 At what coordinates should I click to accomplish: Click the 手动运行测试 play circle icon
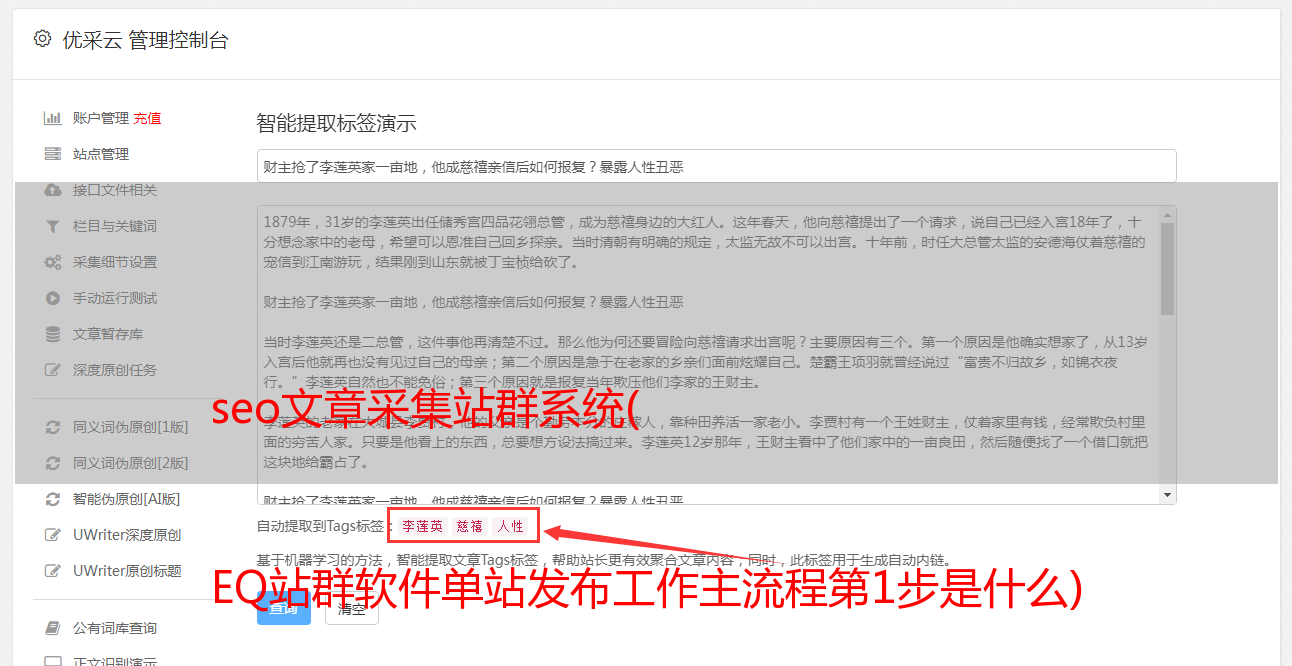(x=53, y=298)
